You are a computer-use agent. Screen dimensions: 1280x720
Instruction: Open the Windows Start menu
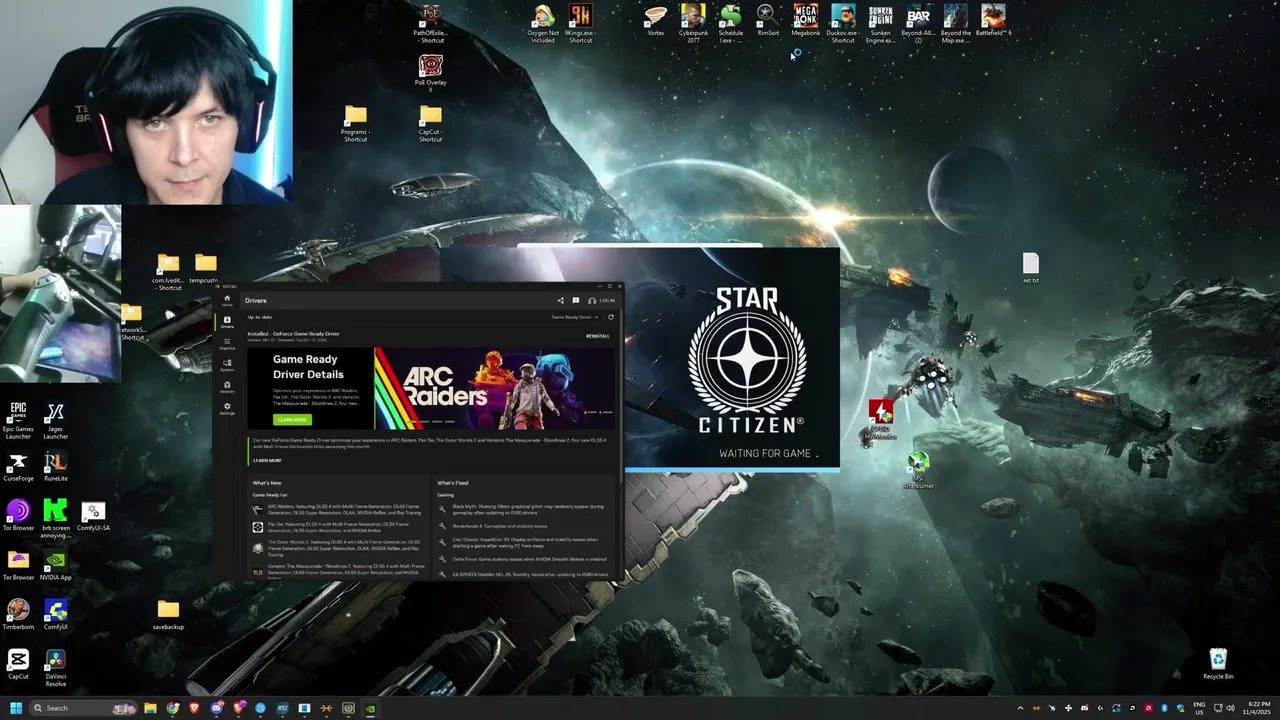coord(16,708)
